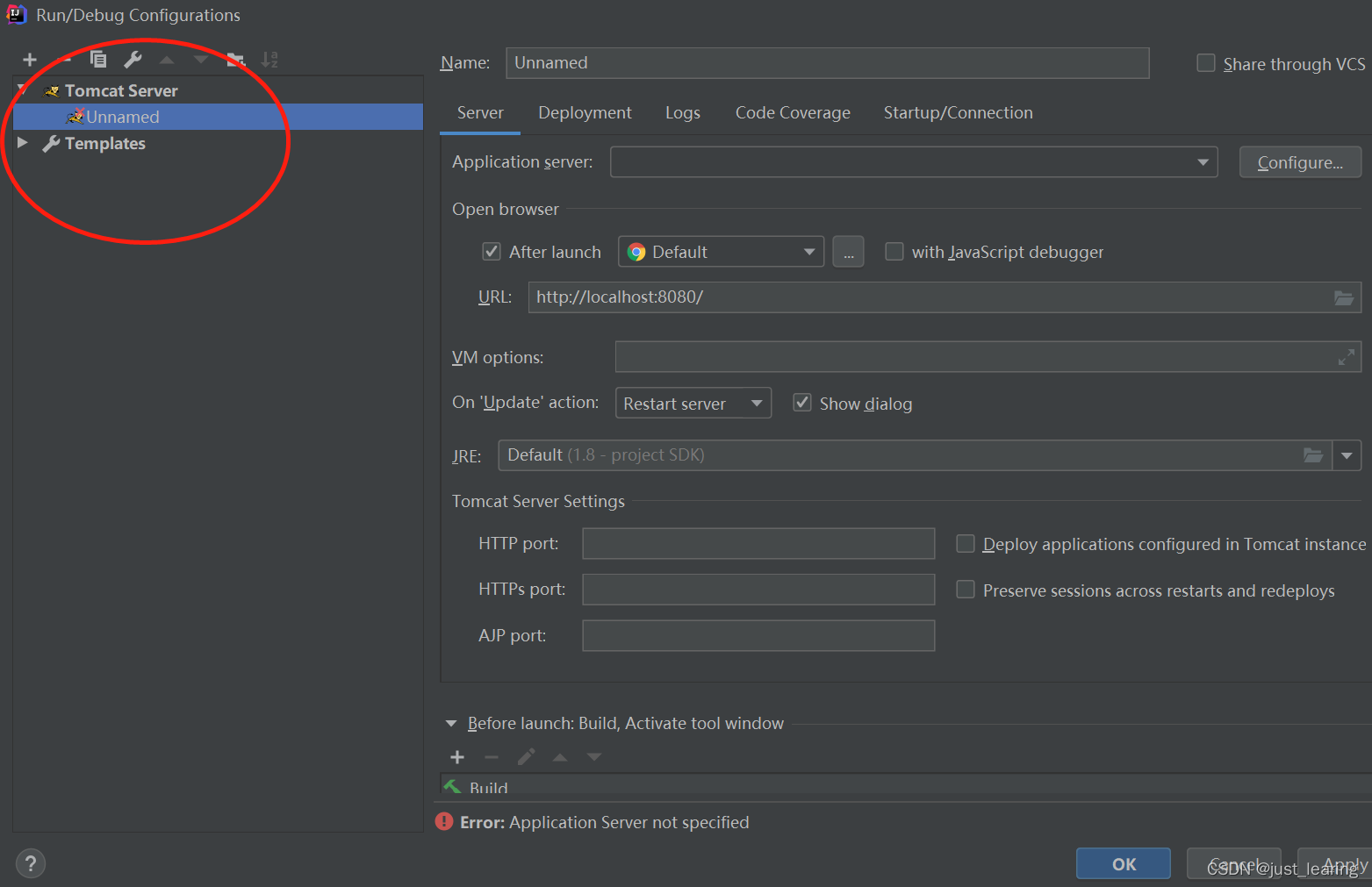Remove the selected before launch task

pyautogui.click(x=492, y=757)
